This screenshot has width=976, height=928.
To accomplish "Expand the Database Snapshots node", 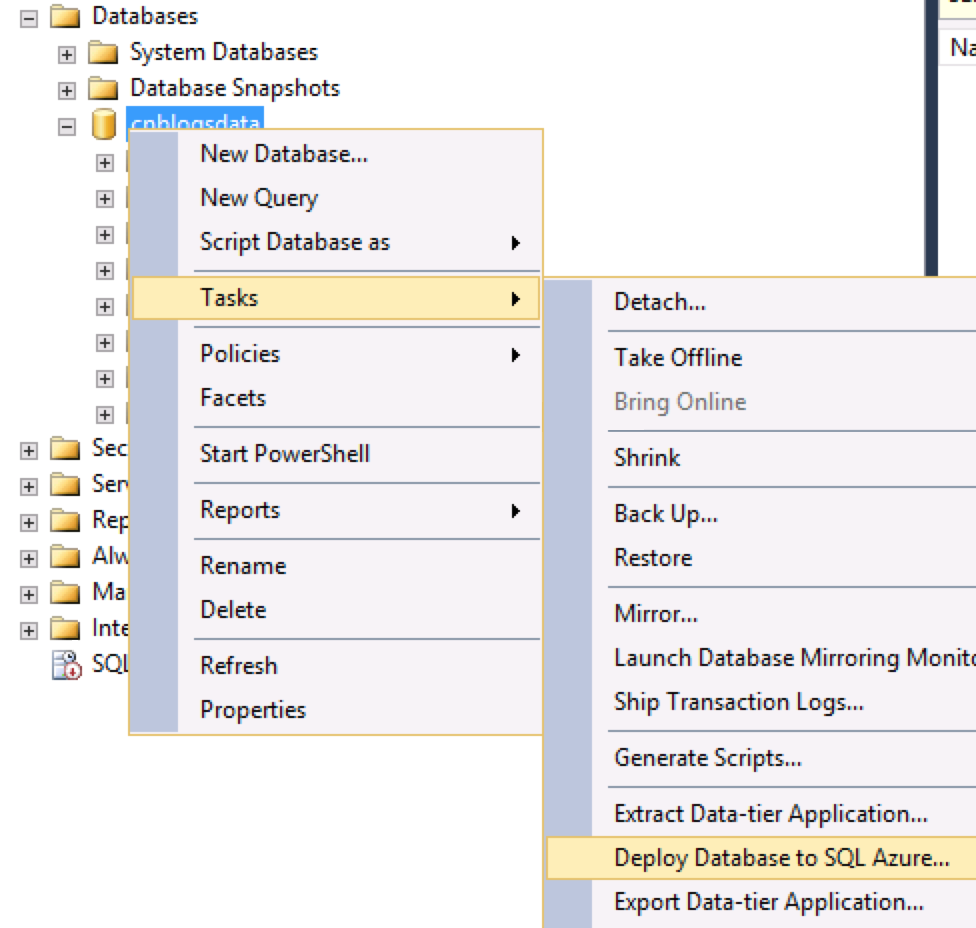I will [x=67, y=90].
